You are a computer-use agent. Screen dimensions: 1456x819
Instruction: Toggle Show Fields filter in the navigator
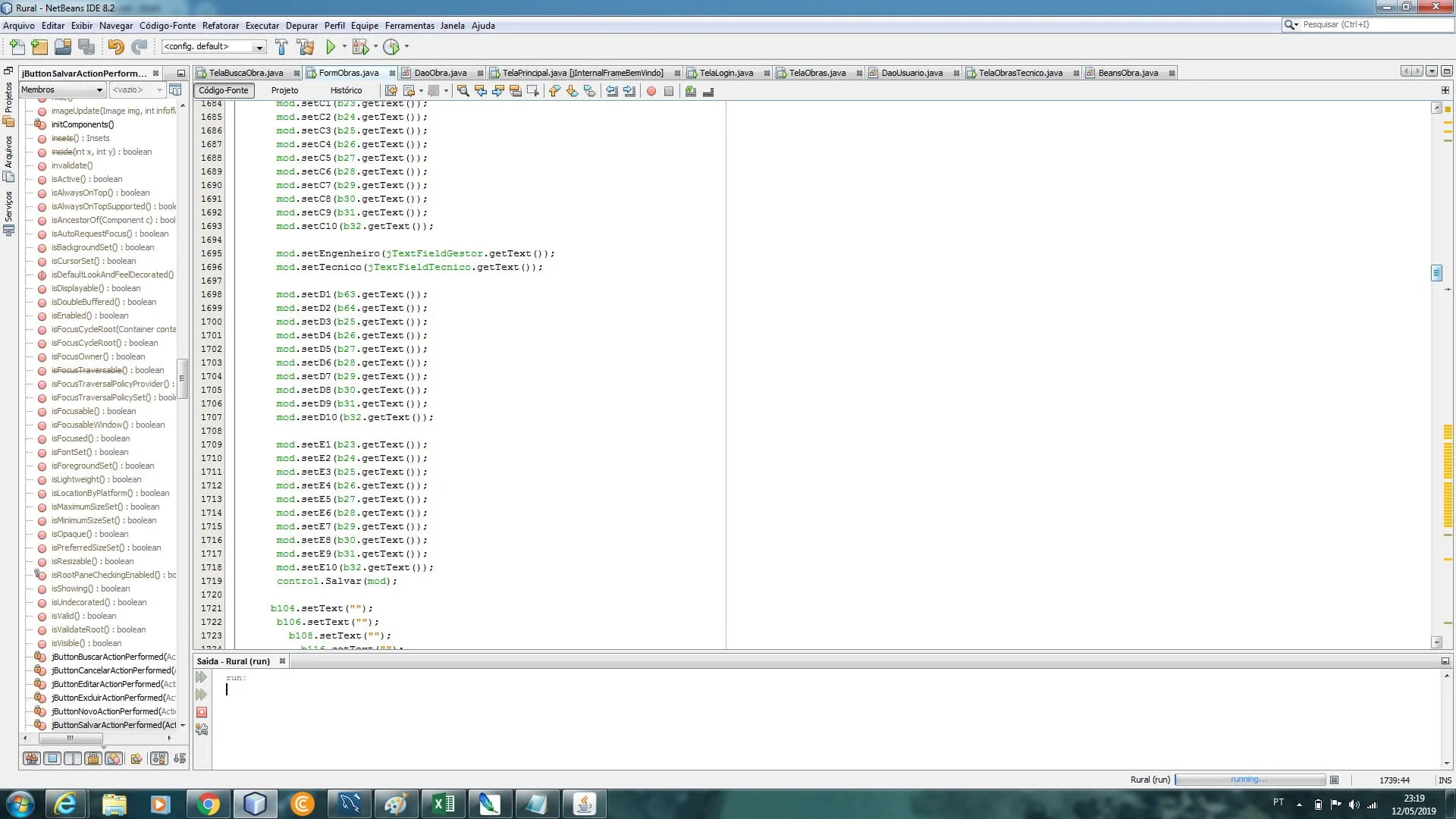click(52, 758)
